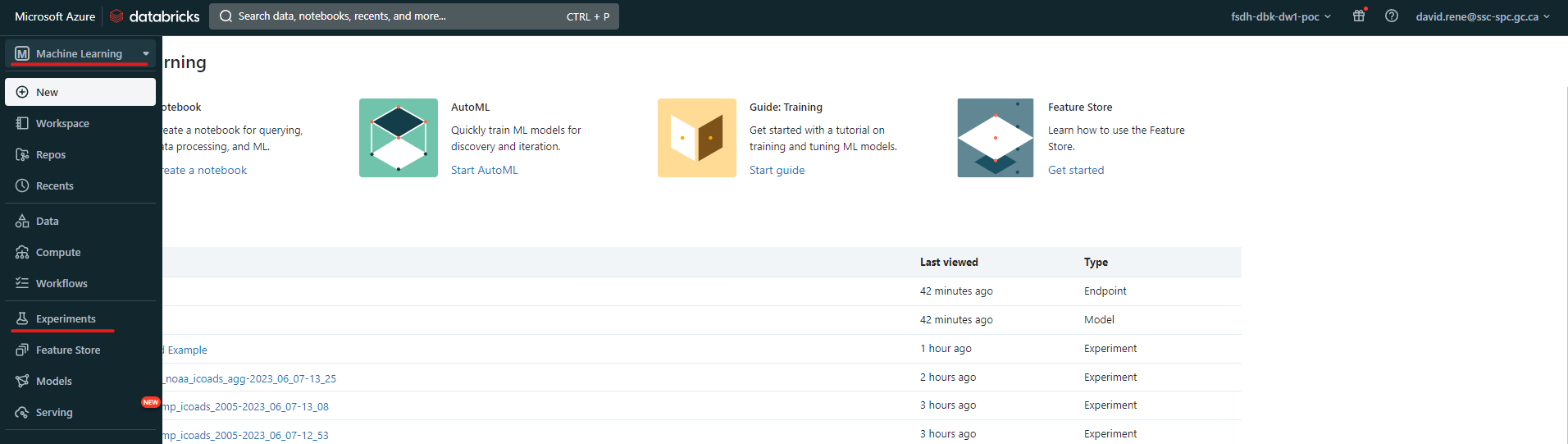
Task: Expand the Machine Learning persona dropdown
Action: [x=80, y=53]
